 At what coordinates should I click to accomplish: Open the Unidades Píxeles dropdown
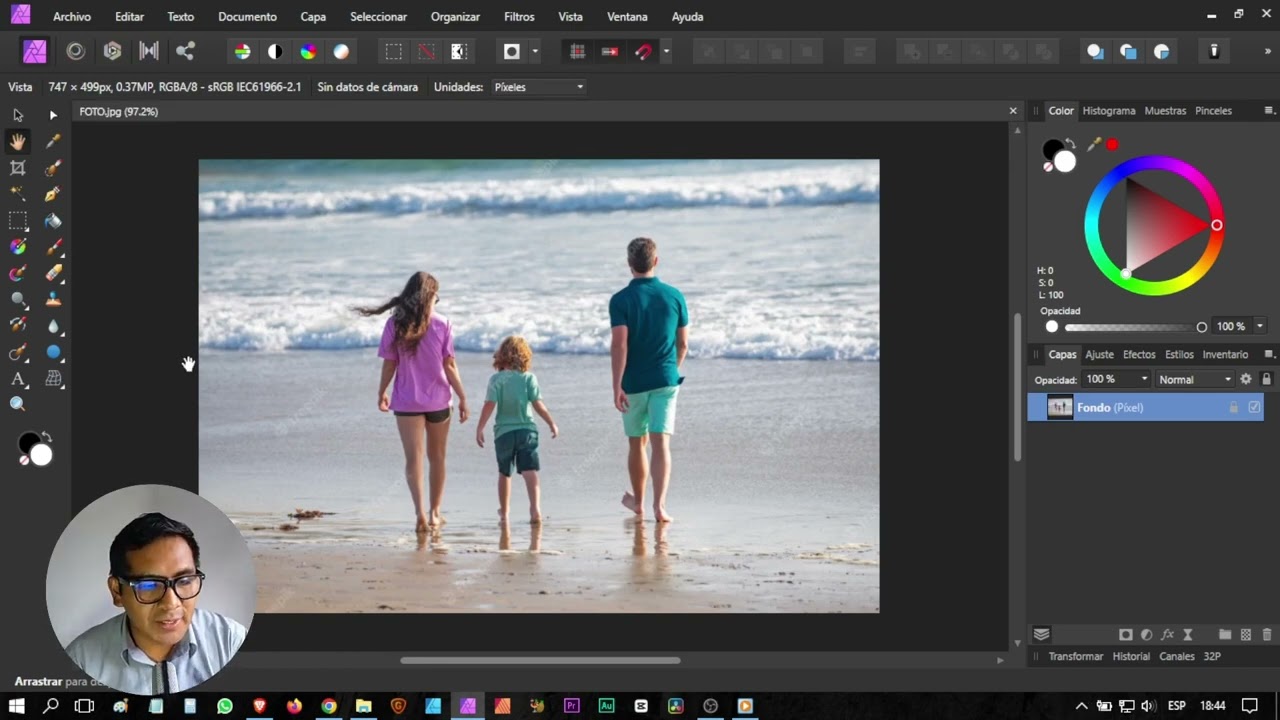coord(539,87)
